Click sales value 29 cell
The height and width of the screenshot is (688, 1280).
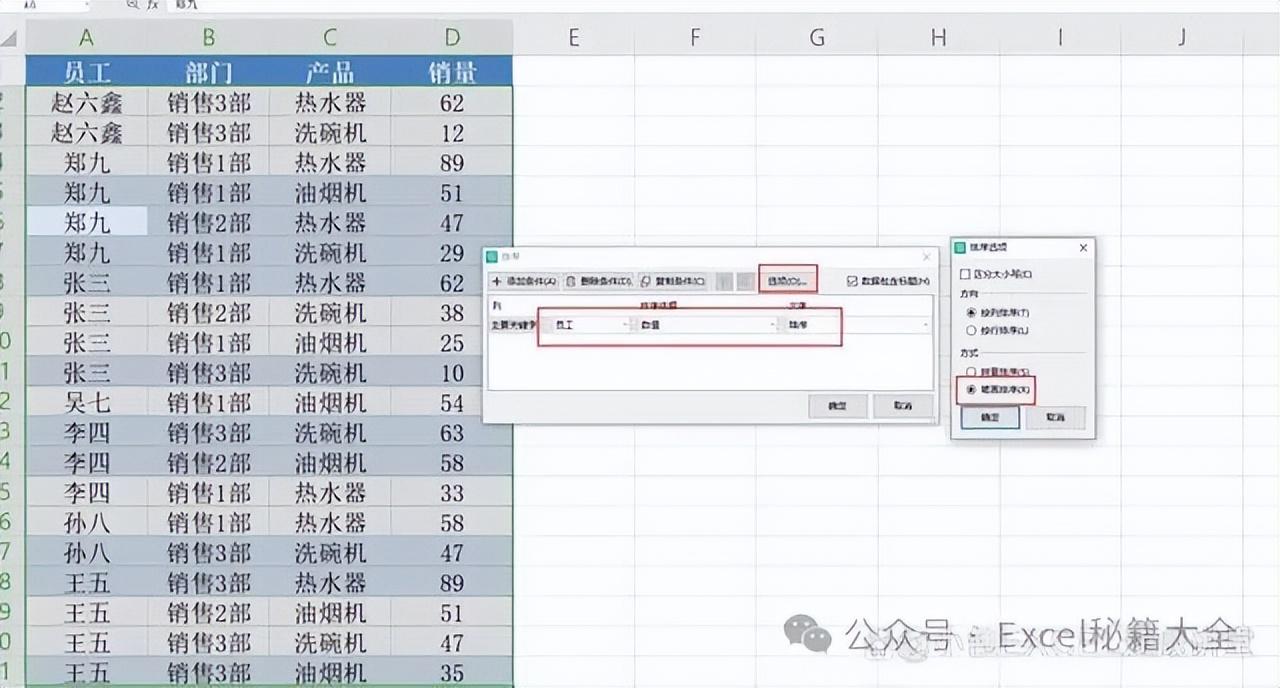click(452, 252)
